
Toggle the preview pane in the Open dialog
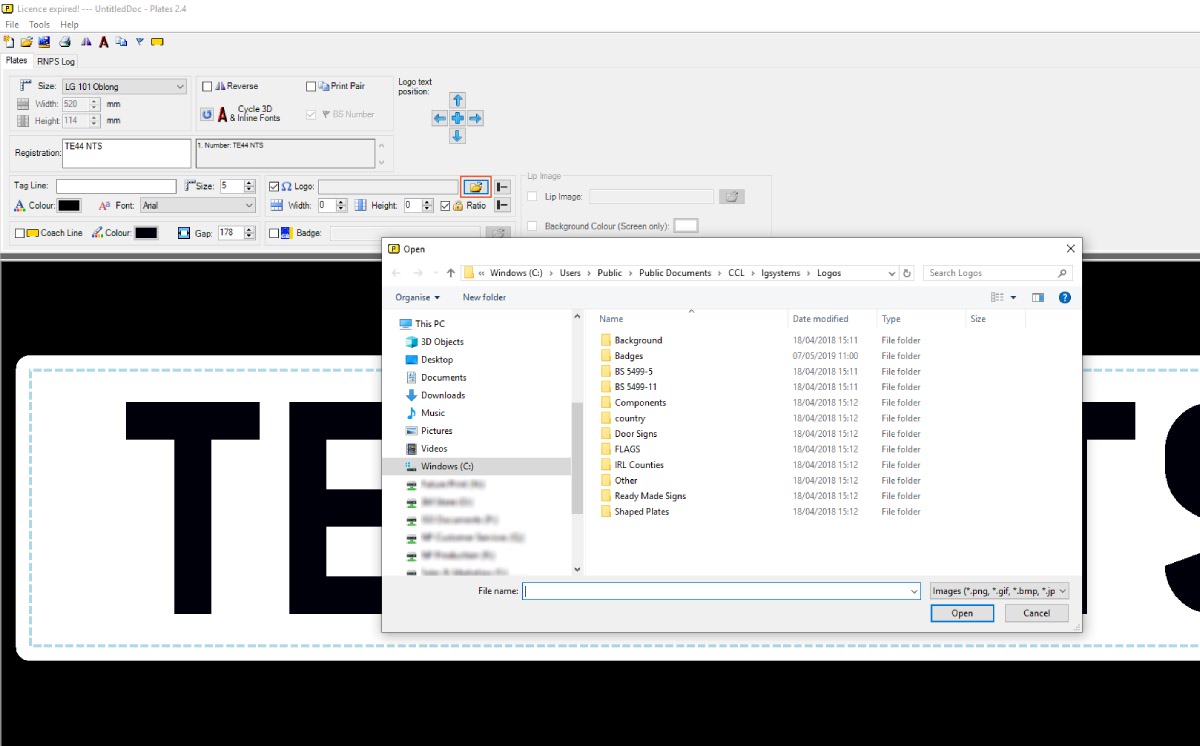[x=1038, y=297]
